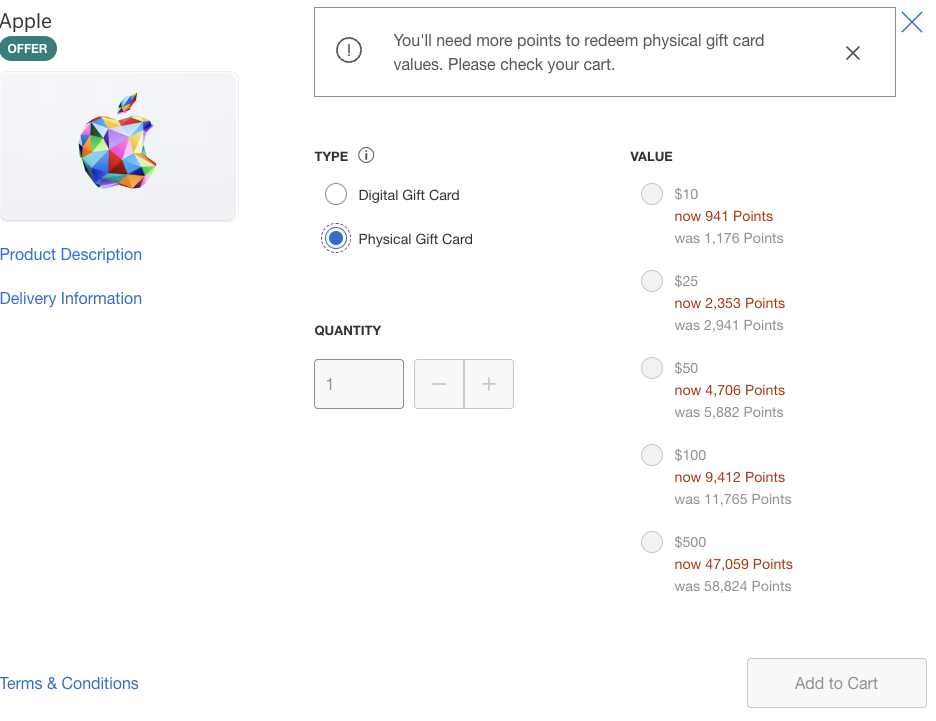
Task: Select the $10 gift card value
Action: pyautogui.click(x=652, y=194)
